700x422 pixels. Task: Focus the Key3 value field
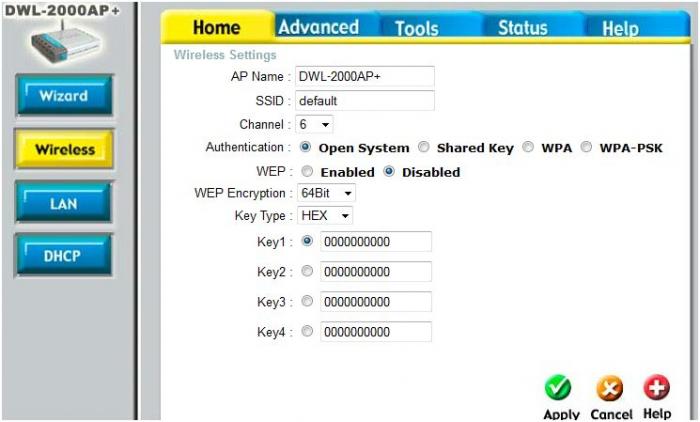[376, 302]
